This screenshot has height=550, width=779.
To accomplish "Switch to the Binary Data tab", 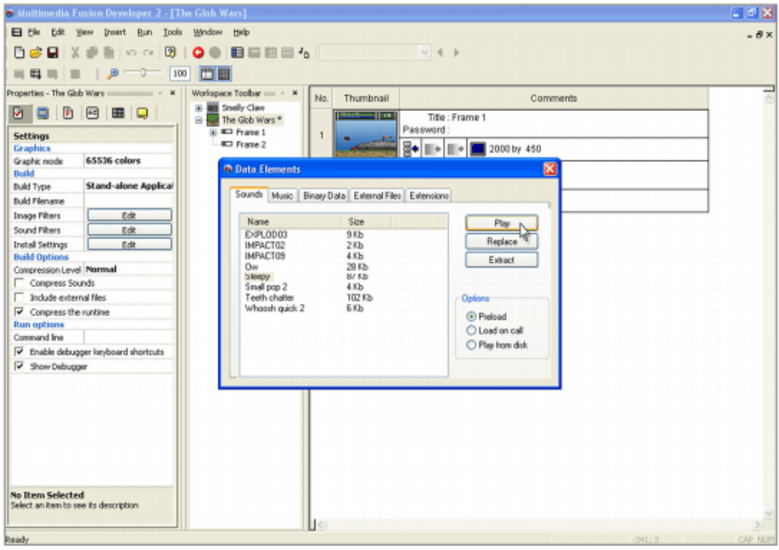I will pyautogui.click(x=324, y=196).
